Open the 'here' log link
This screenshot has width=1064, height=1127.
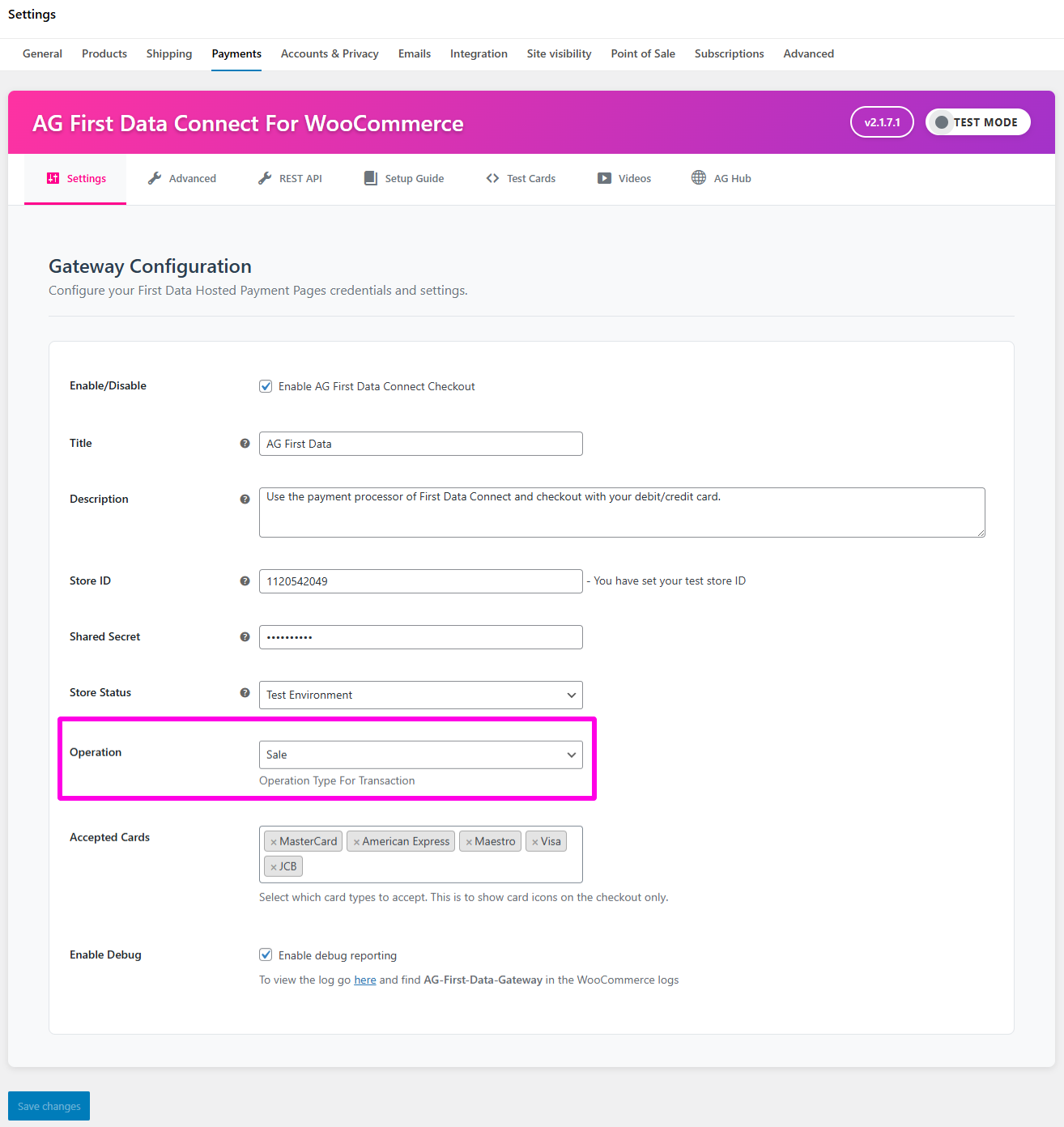(365, 980)
